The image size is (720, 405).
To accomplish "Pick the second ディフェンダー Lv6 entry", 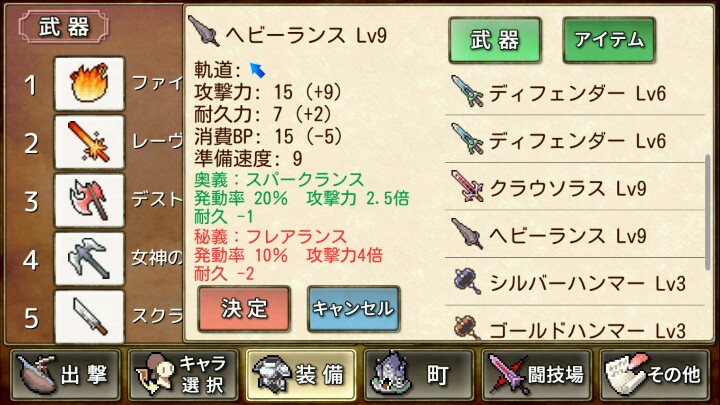I will pyautogui.click(x=575, y=140).
